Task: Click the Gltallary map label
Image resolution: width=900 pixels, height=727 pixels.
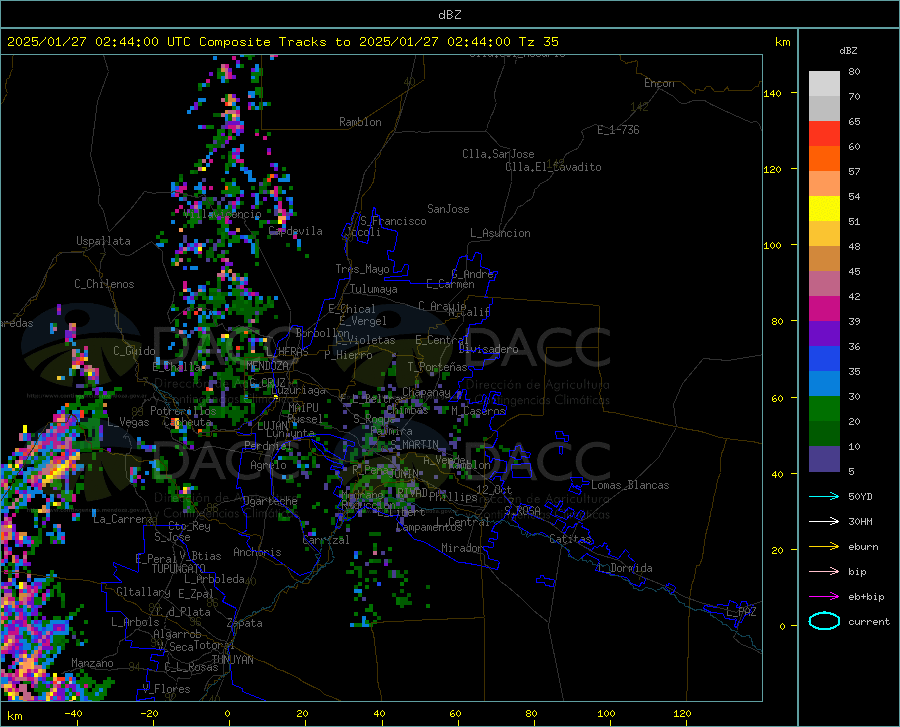Action: (143, 592)
